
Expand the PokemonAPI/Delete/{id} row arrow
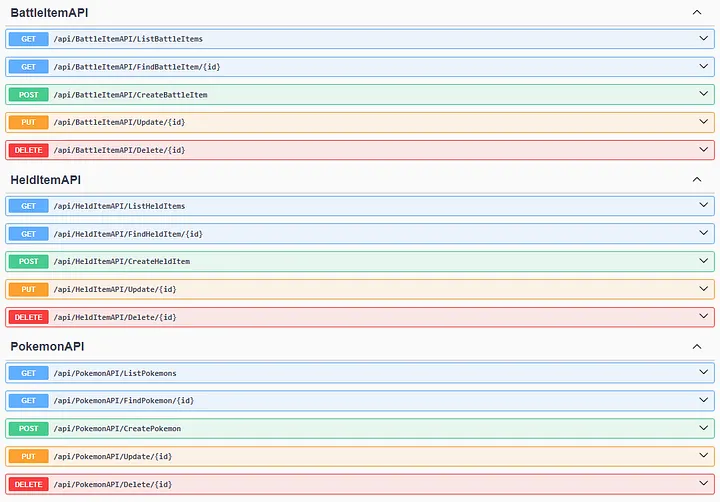[x=703, y=484]
